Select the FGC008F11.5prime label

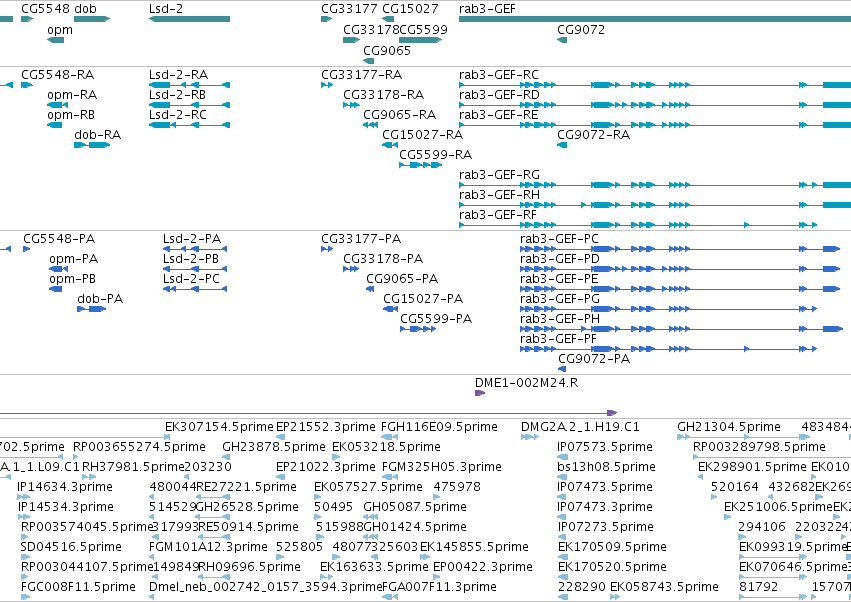[78, 587]
